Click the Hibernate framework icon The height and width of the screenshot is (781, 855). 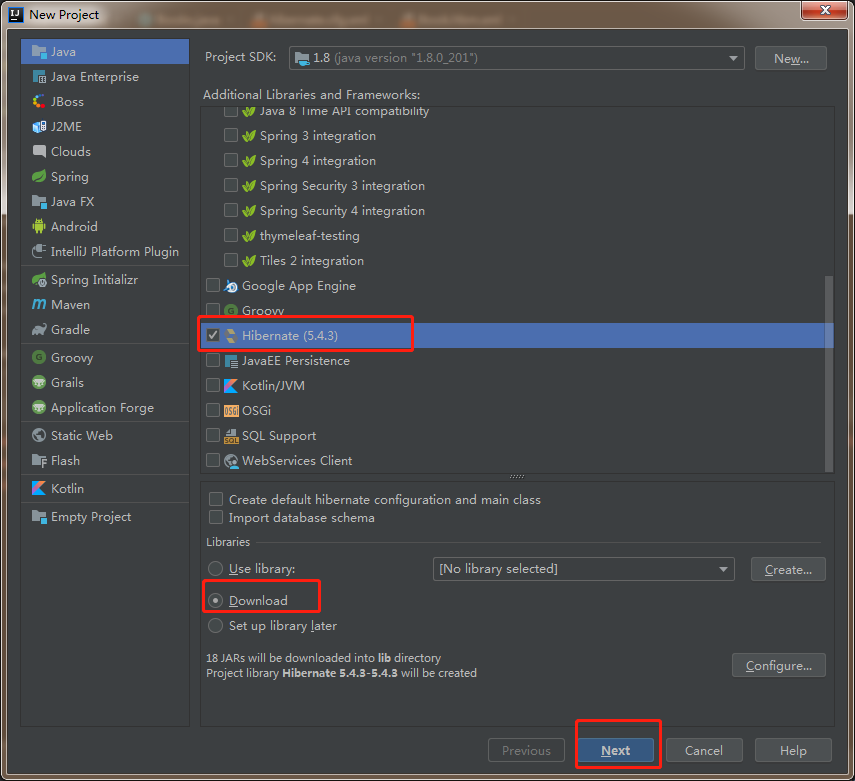(x=231, y=336)
